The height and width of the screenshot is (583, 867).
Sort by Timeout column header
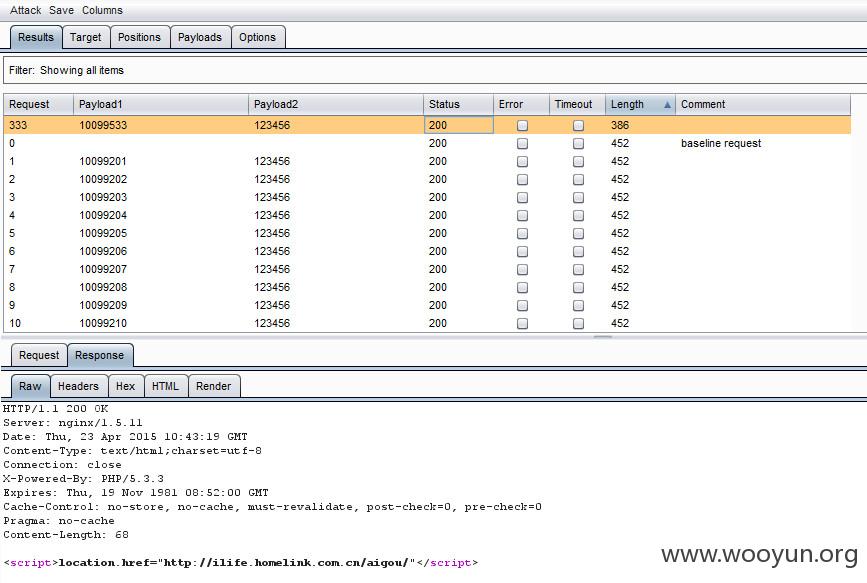[577, 104]
